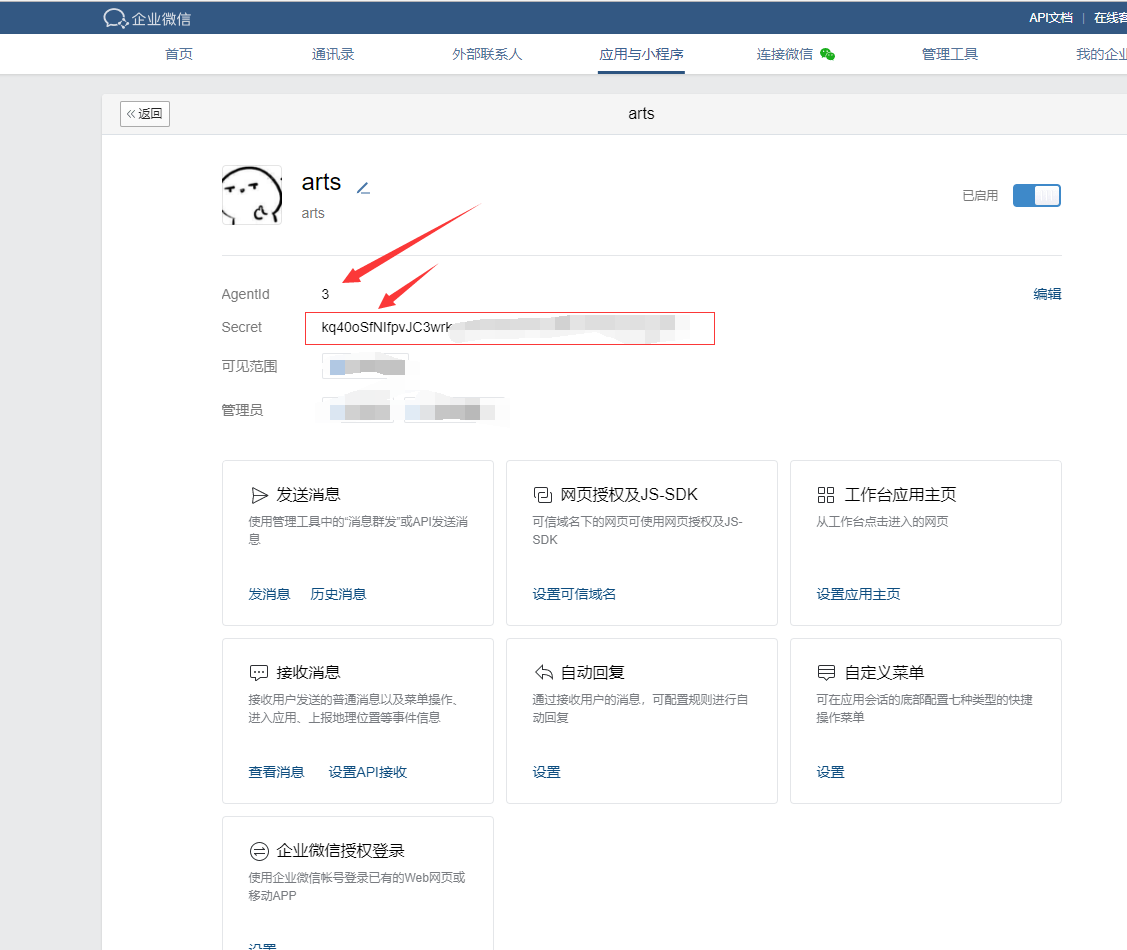The height and width of the screenshot is (950, 1127).
Task: Click the 设置API接收 link
Action: 367,773
